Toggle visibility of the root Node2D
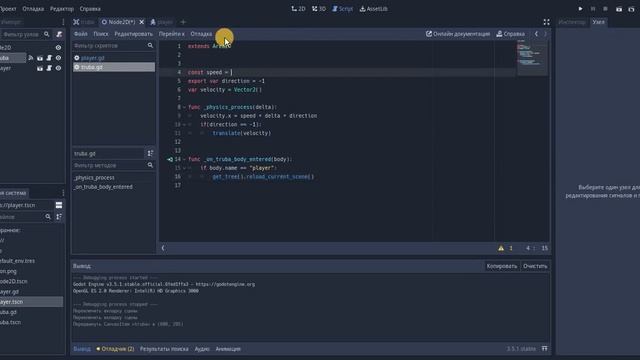The width and height of the screenshot is (640, 360). coord(58,48)
